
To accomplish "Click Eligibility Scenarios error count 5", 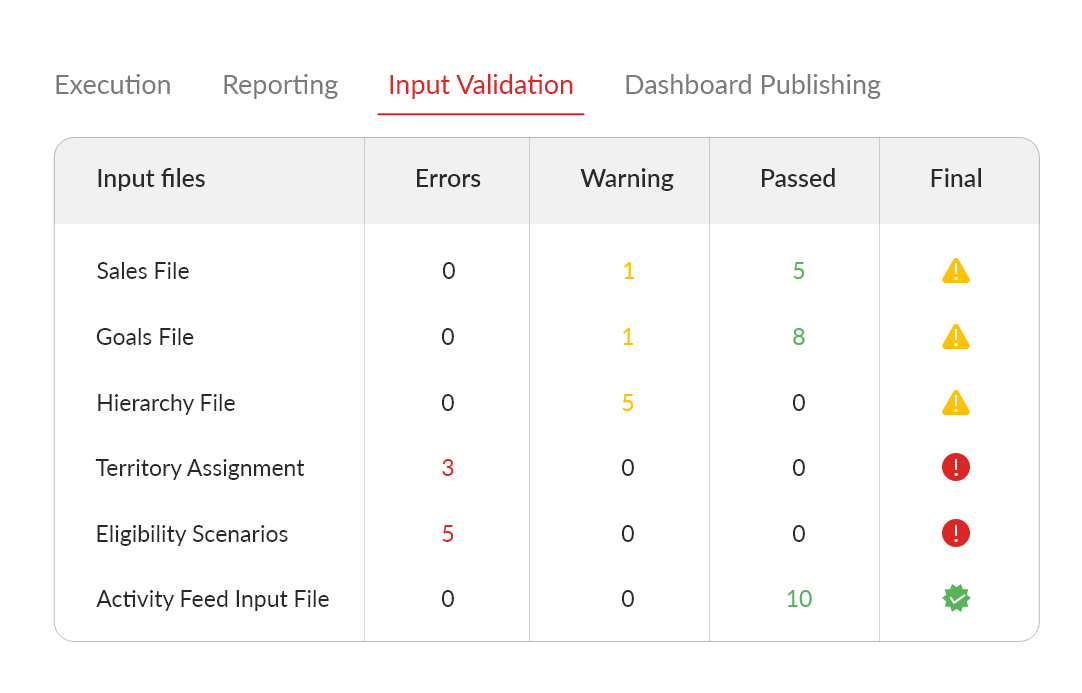I will coord(448,534).
